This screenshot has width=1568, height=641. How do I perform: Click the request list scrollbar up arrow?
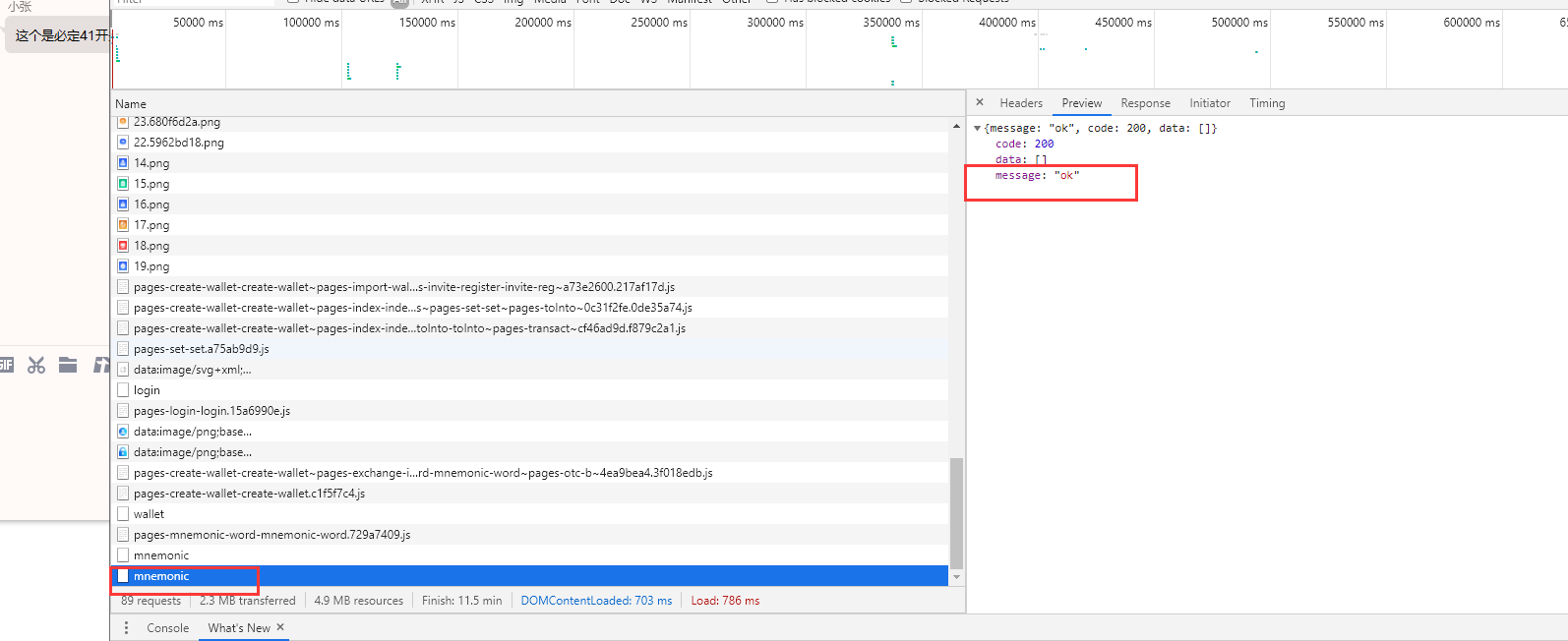pyautogui.click(x=956, y=127)
